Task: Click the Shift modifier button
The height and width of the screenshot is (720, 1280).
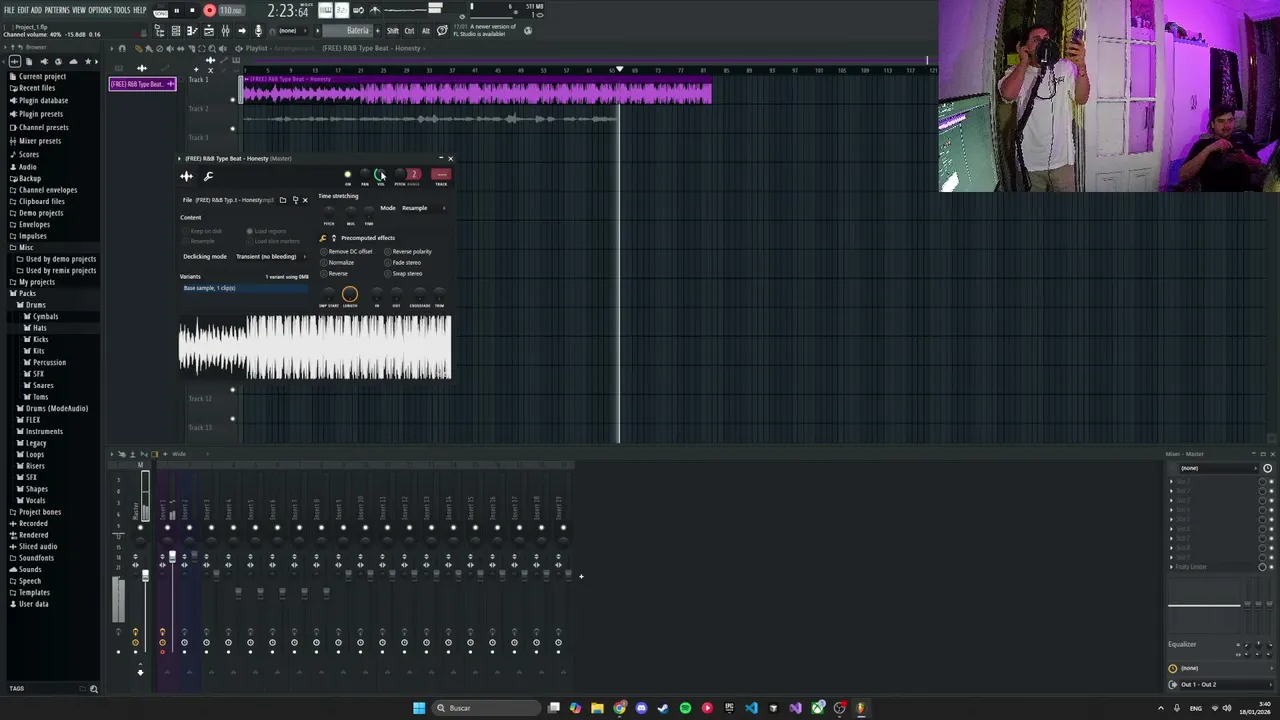Action: (393, 31)
